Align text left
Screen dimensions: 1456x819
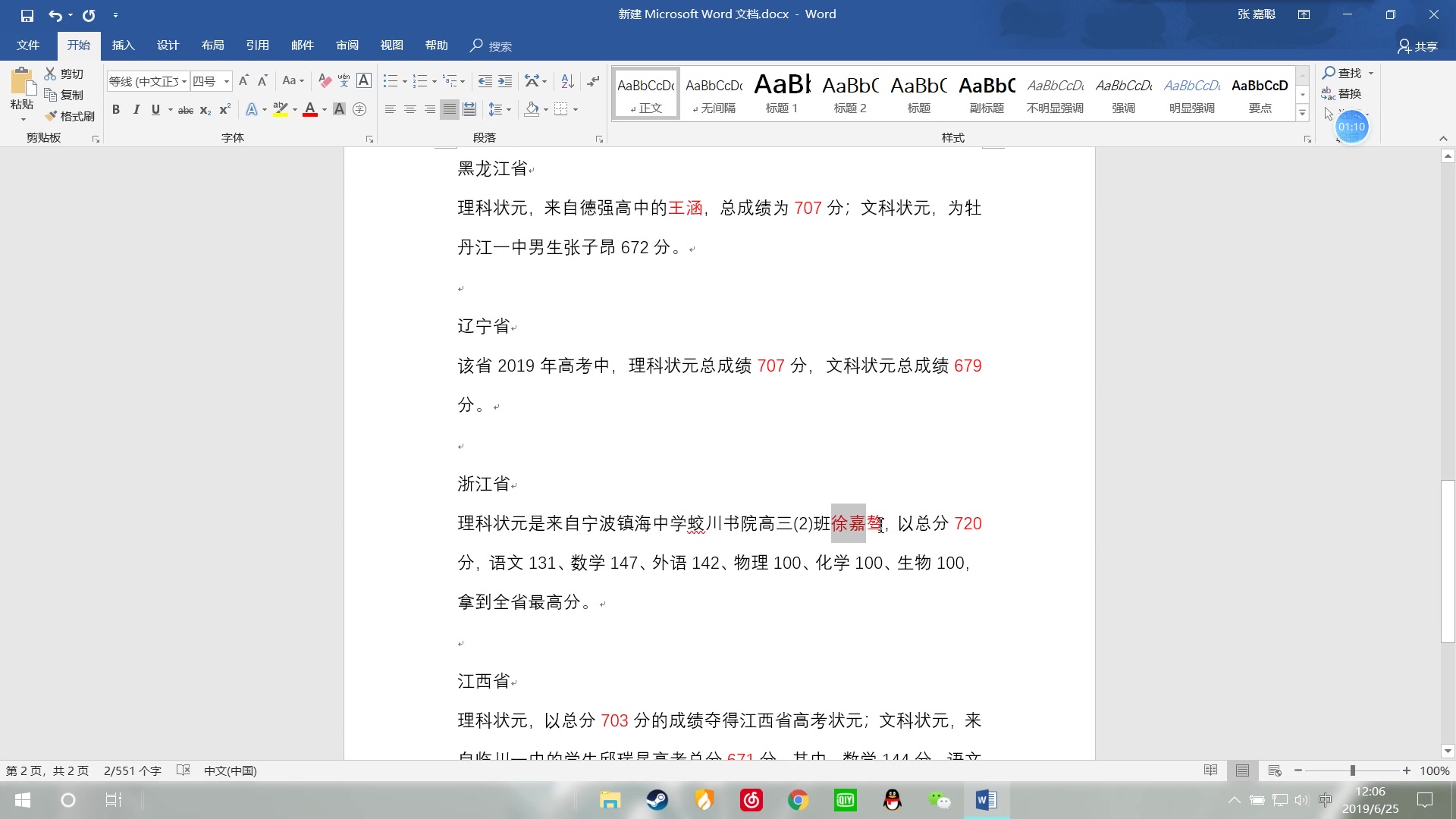391,110
